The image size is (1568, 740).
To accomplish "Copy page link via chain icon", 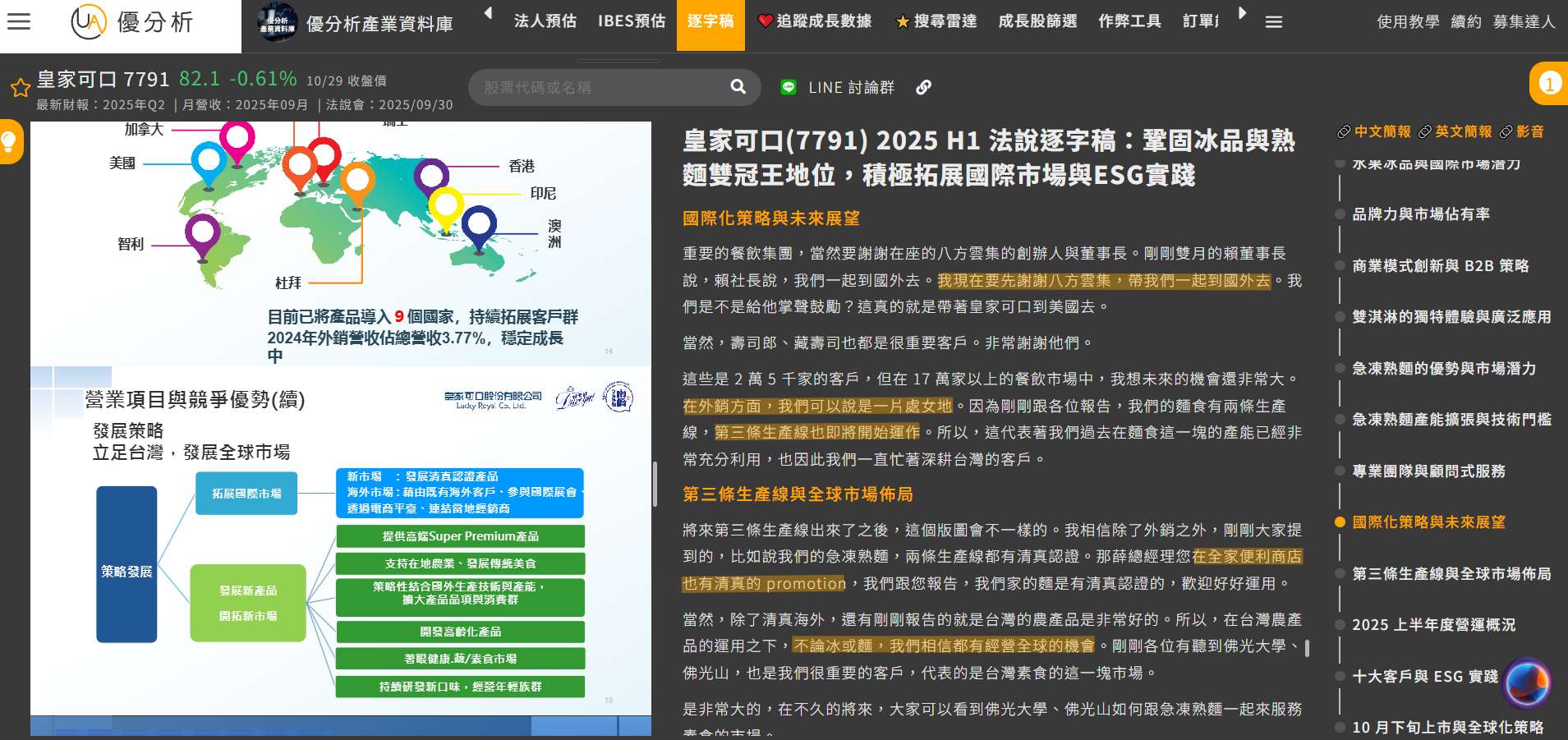I will pos(924,87).
